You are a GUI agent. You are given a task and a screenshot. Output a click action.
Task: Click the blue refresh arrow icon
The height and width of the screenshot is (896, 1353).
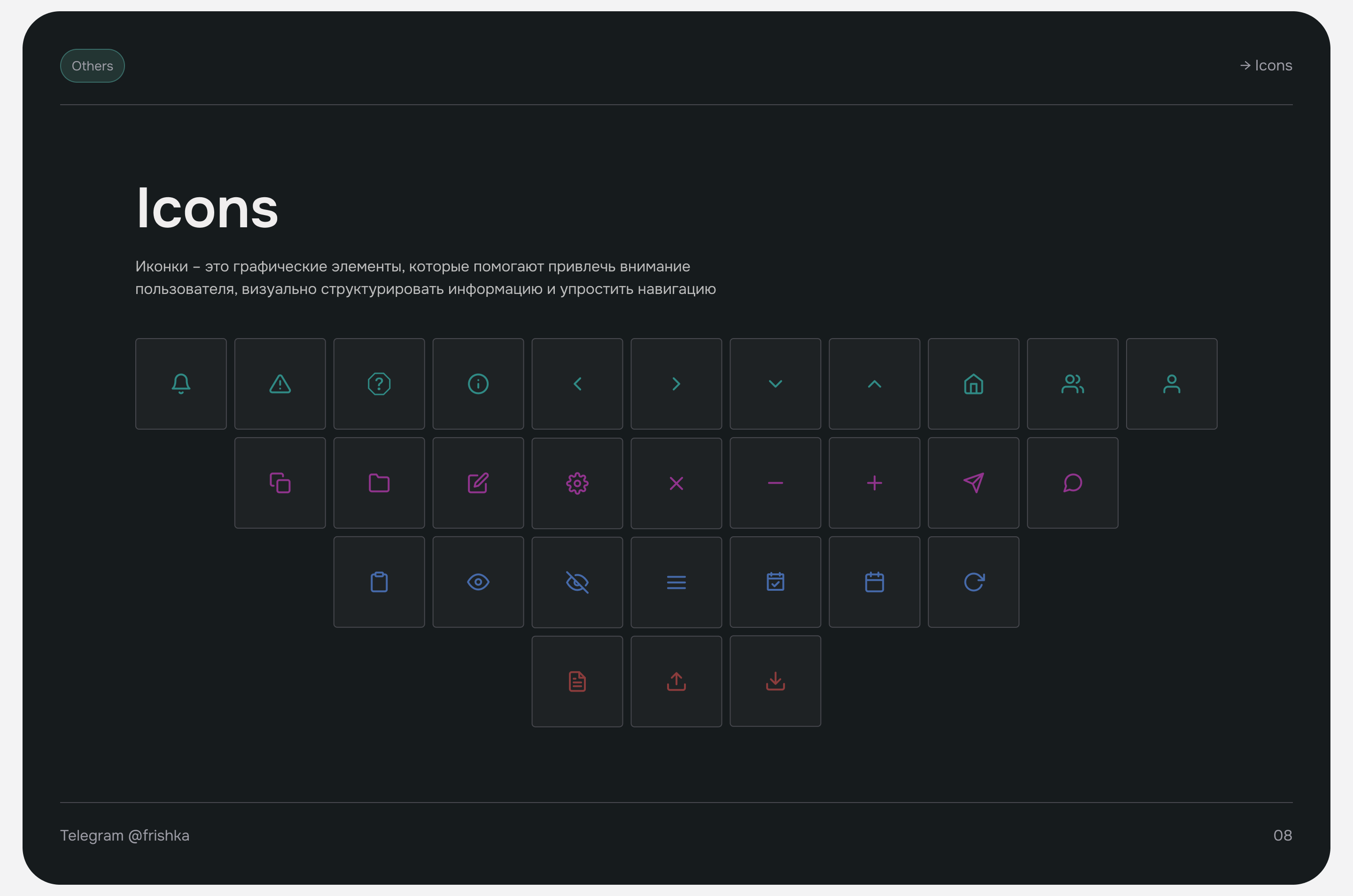tap(973, 582)
